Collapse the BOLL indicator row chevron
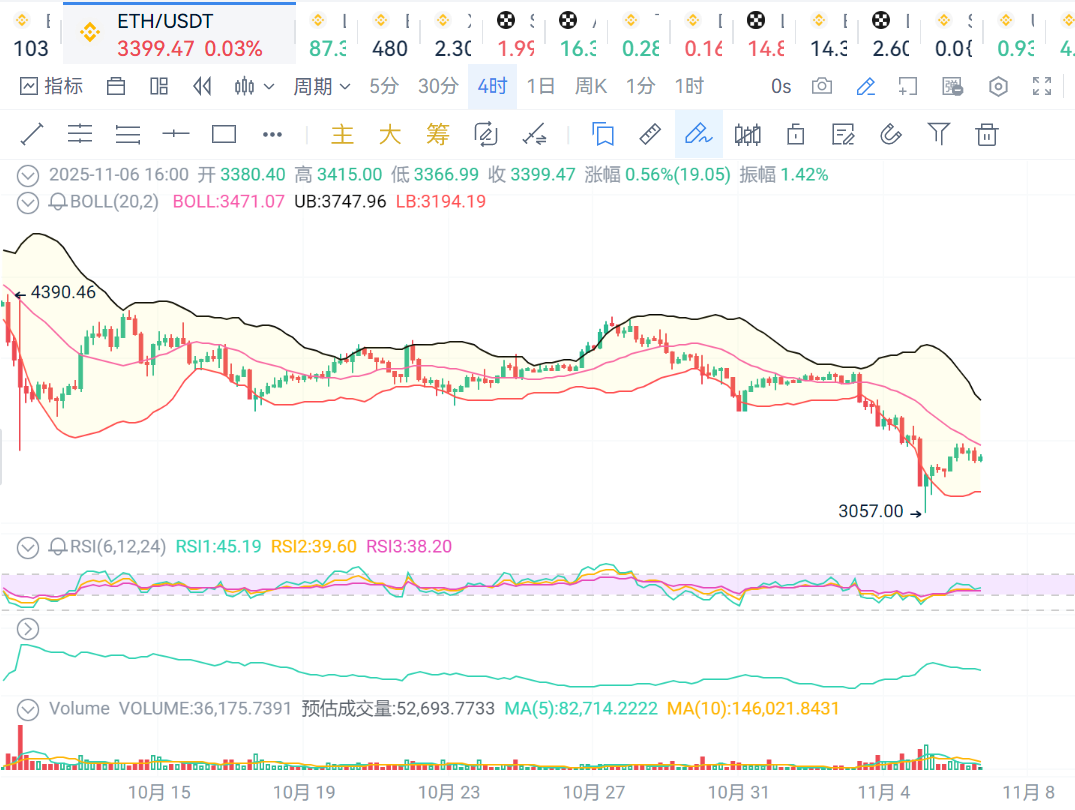 point(29,202)
